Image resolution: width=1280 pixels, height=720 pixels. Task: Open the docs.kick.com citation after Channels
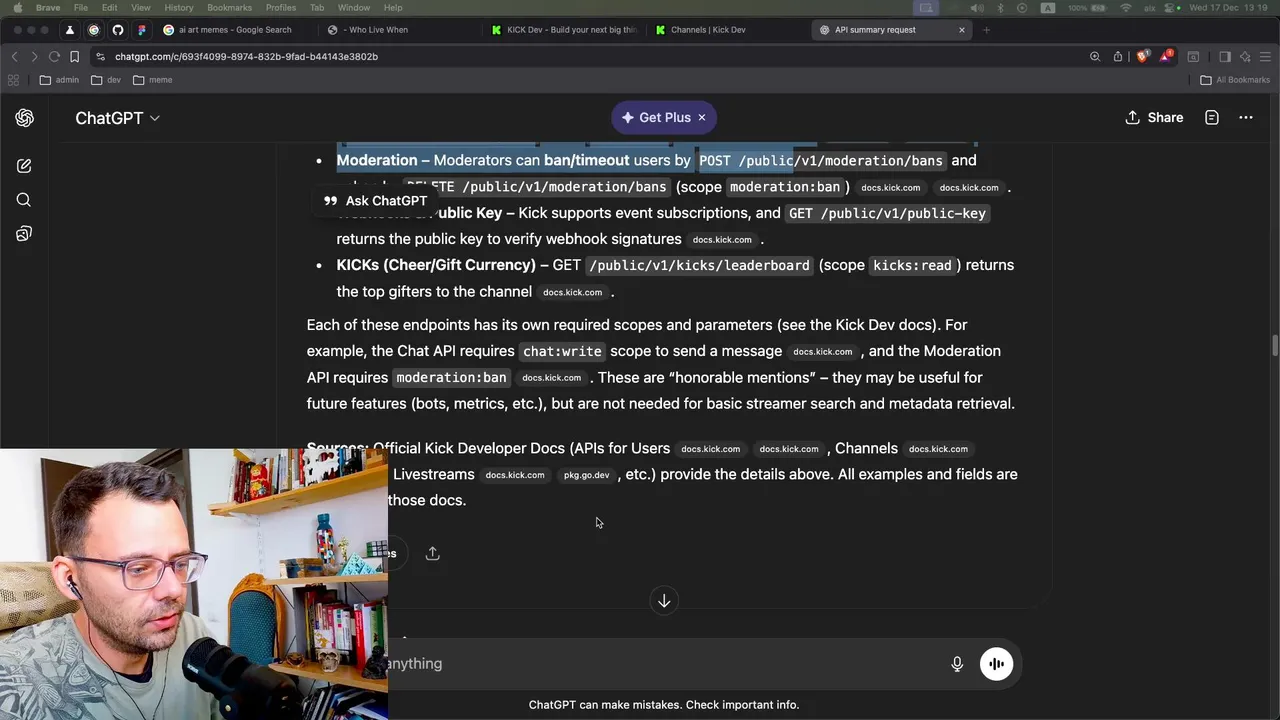(x=938, y=450)
